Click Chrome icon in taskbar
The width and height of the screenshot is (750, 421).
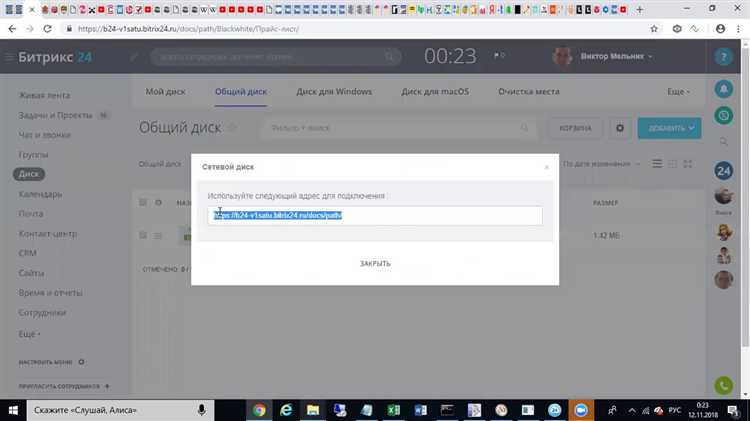coord(259,410)
